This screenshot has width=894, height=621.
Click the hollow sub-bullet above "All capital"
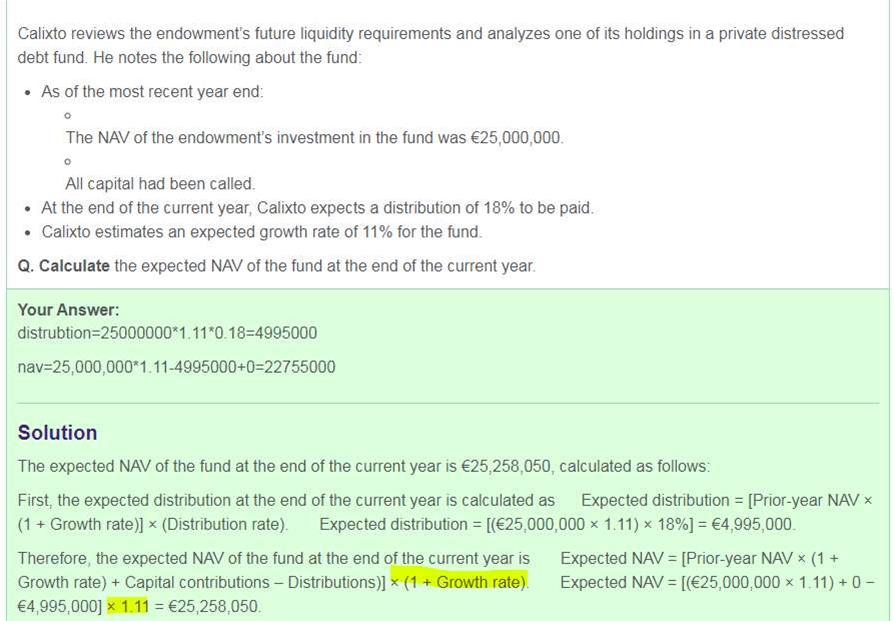tap(67, 161)
